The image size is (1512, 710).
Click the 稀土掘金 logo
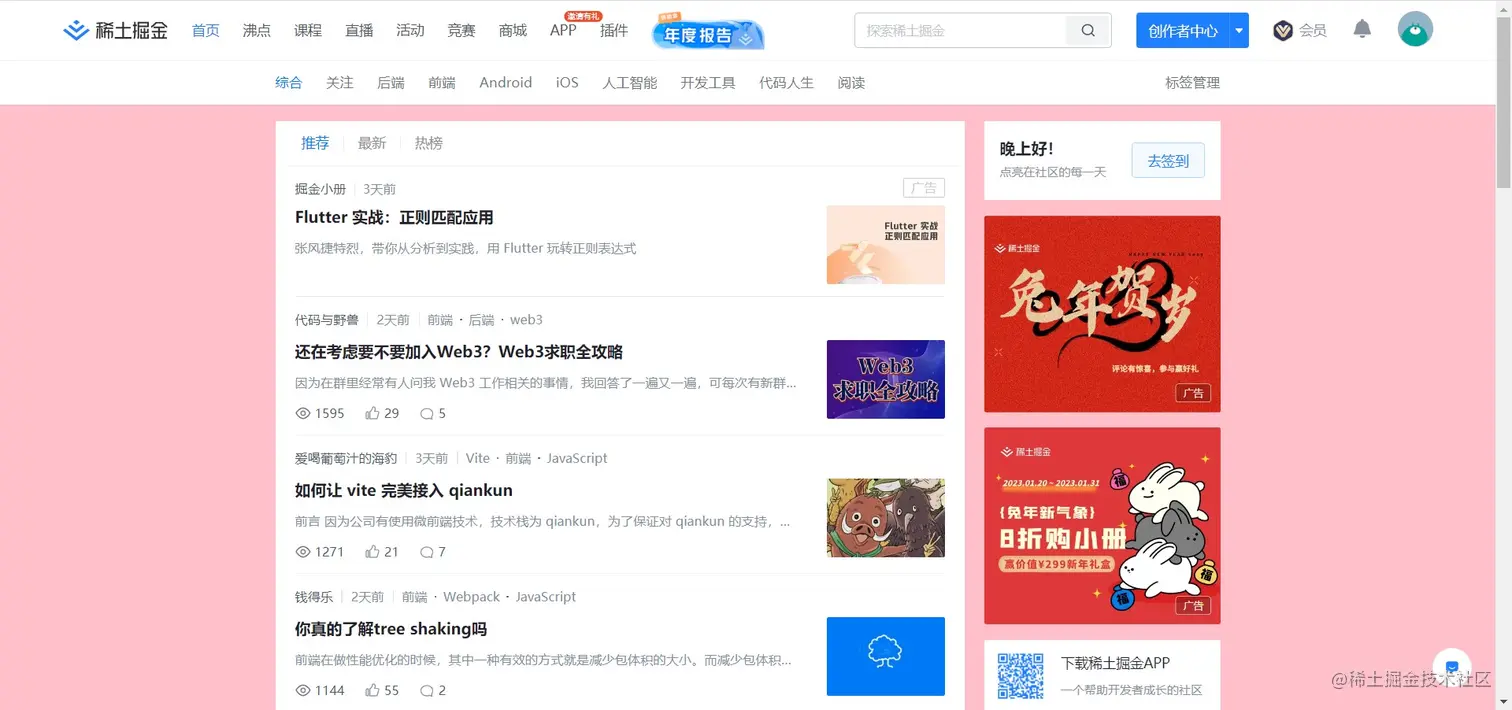point(115,30)
